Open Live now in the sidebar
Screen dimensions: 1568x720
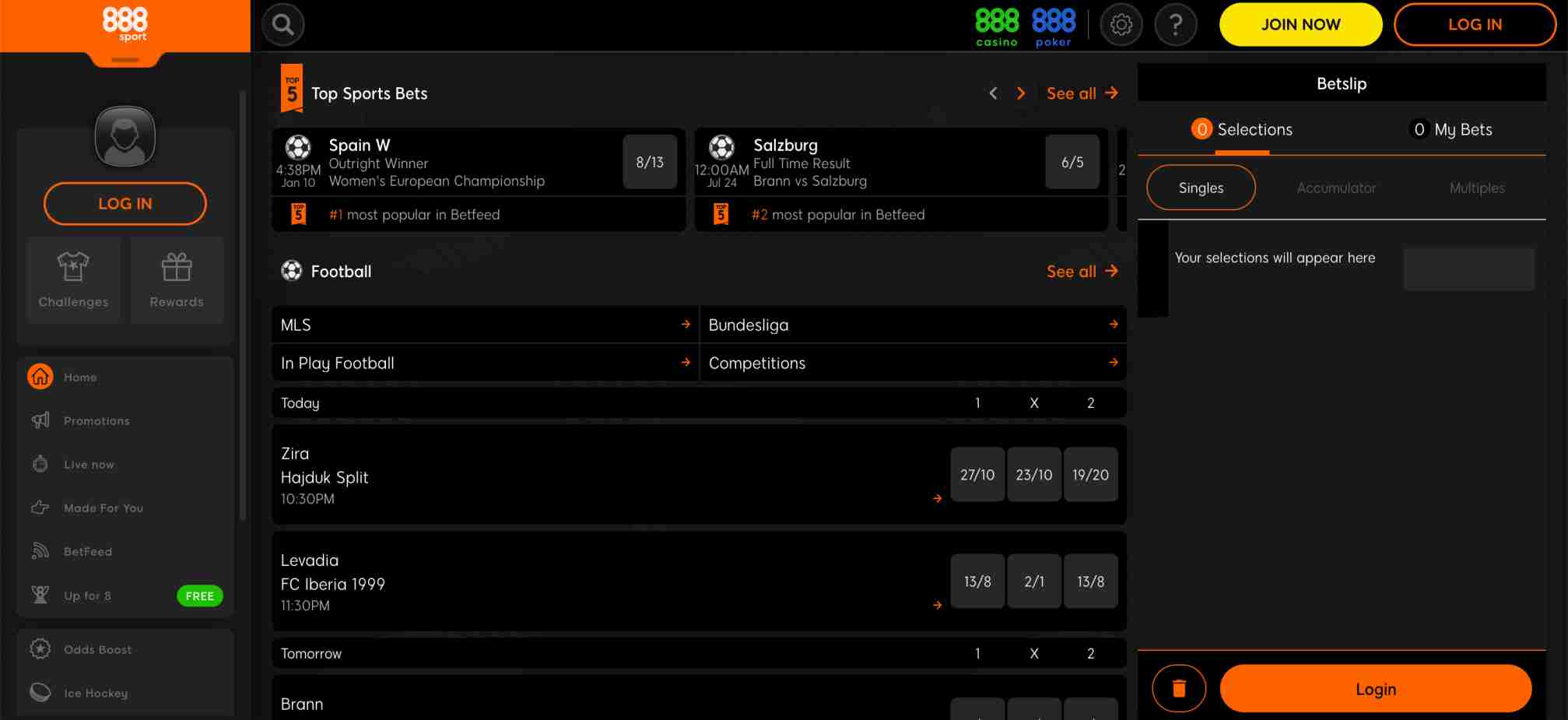(89, 465)
